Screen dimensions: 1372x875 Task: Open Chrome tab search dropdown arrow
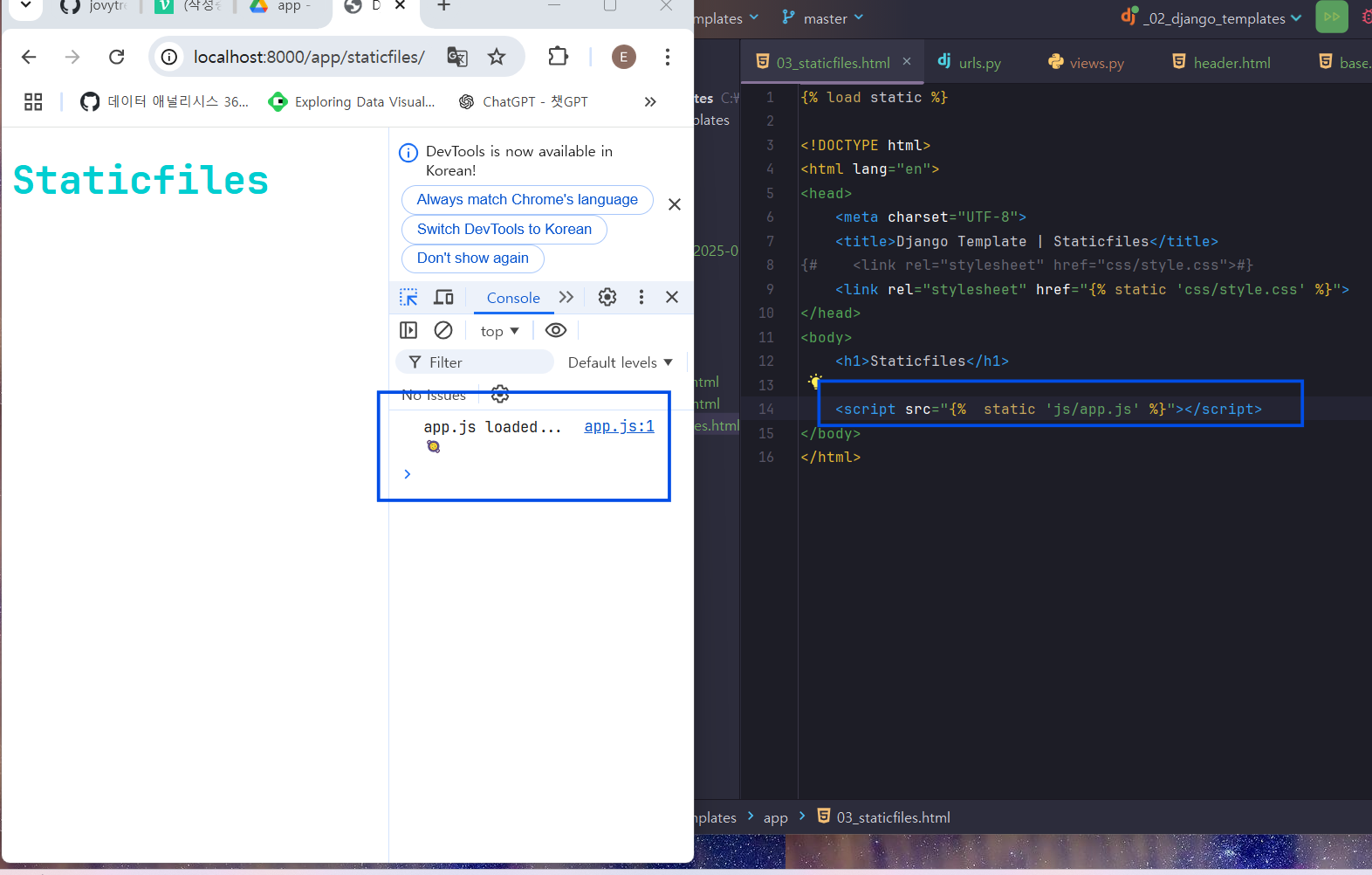(26, 5)
